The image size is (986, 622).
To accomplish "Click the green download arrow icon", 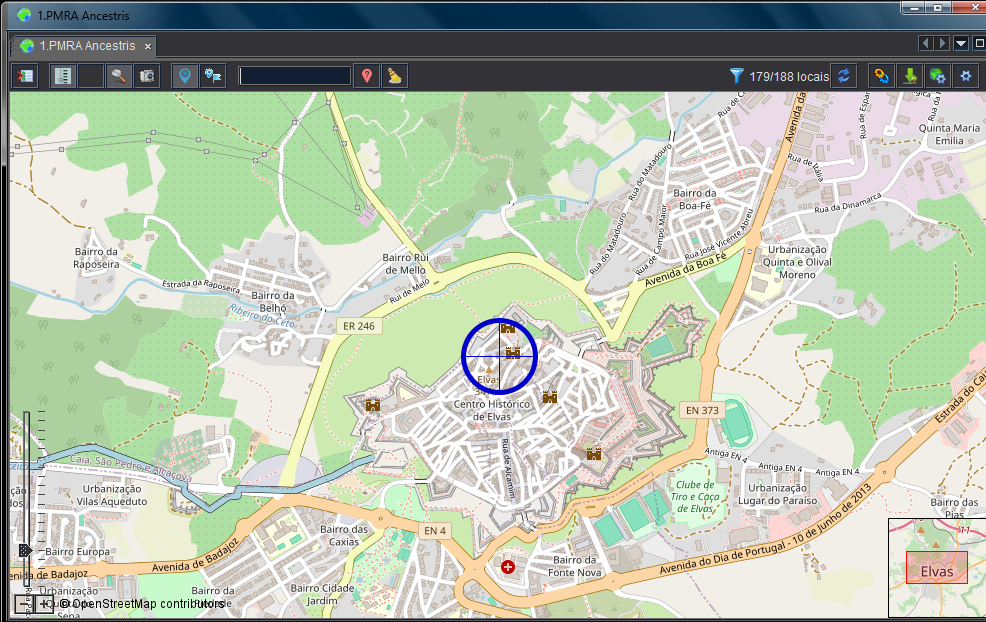I will [x=910, y=76].
